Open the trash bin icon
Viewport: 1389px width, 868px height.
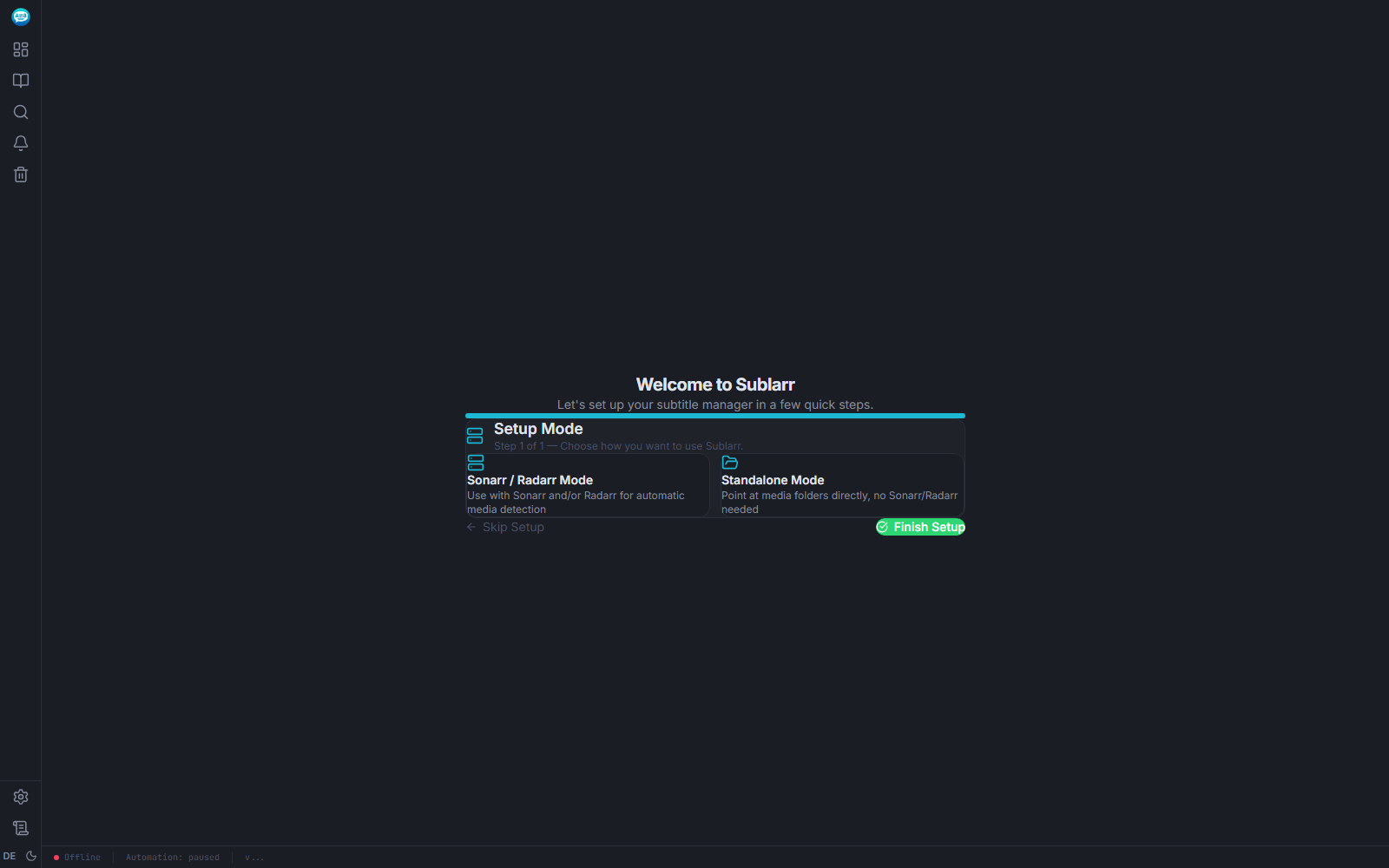(21, 174)
